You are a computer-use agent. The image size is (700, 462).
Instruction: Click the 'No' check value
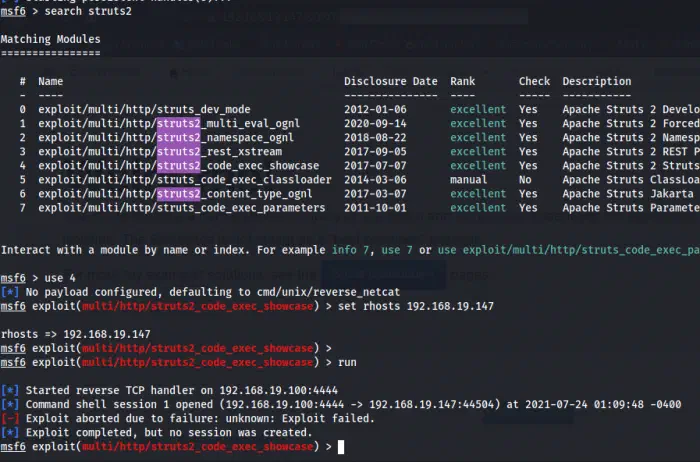[525, 179]
